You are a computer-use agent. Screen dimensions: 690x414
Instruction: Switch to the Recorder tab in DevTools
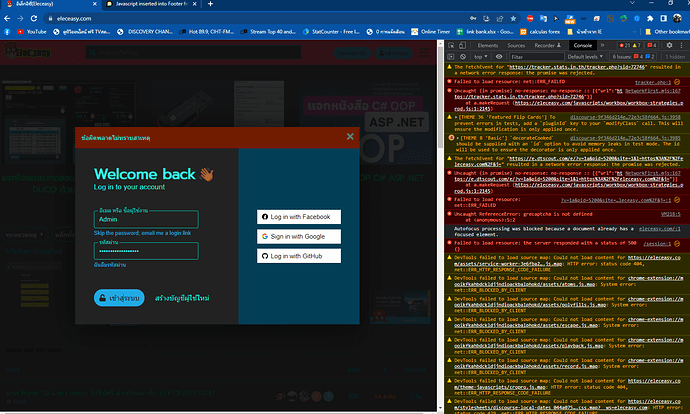(547, 45)
